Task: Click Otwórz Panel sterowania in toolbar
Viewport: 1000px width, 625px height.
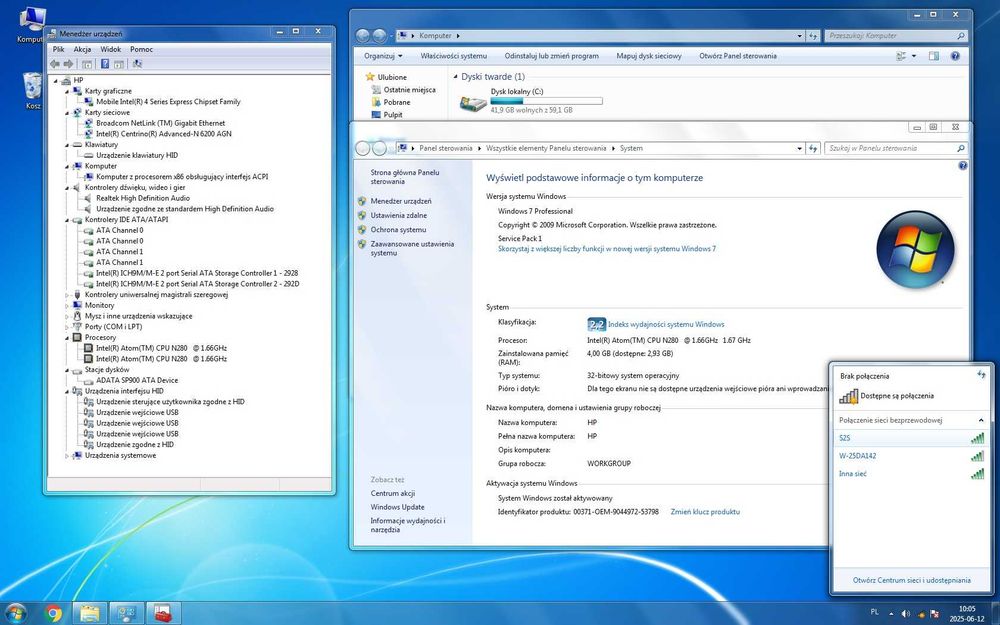Action: 738,56
